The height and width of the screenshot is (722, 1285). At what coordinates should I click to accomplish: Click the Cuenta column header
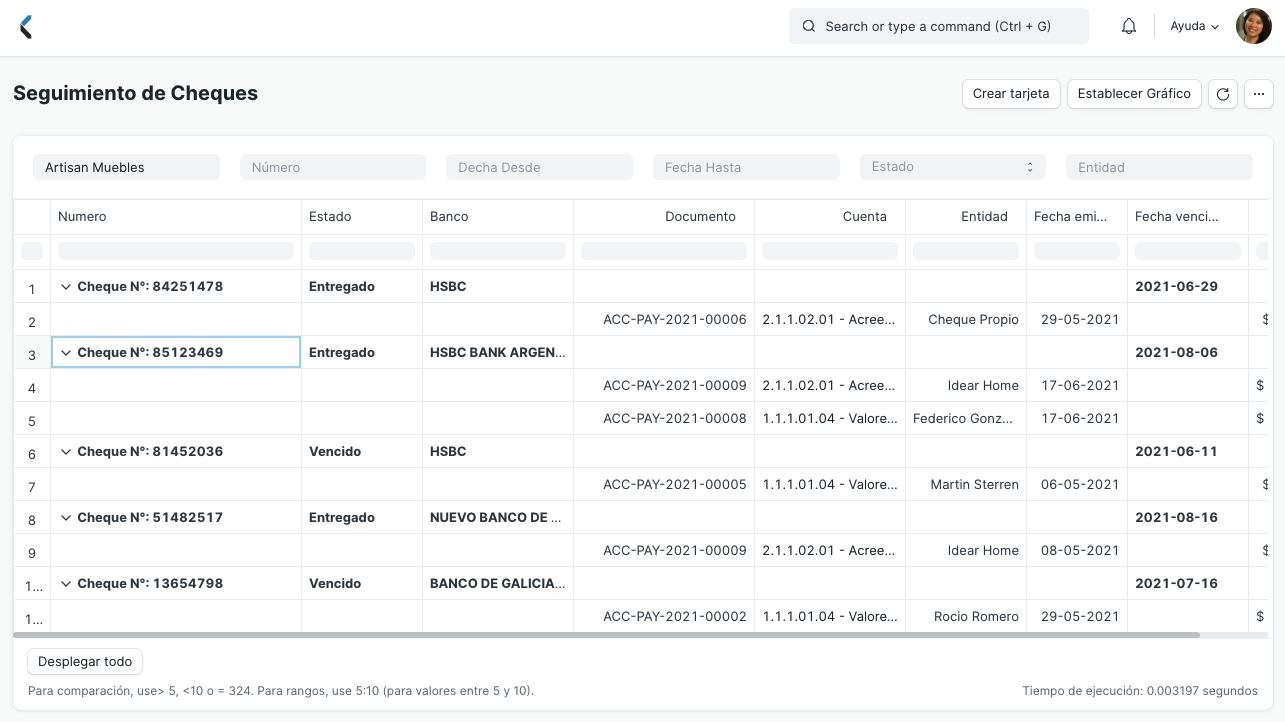click(x=830, y=217)
